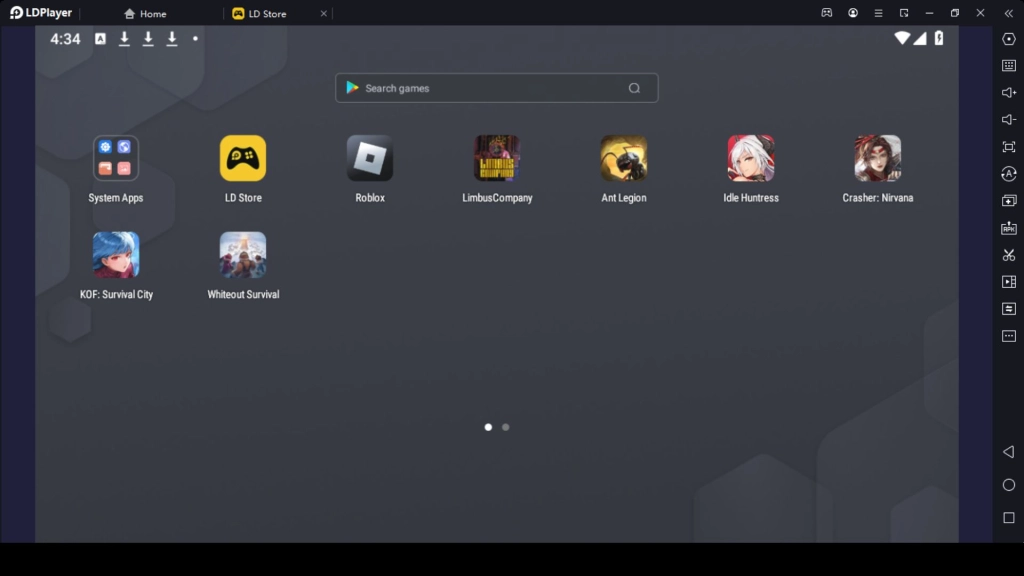Show more tools ellipsis icon
The width and height of the screenshot is (1024, 576).
click(x=1009, y=336)
